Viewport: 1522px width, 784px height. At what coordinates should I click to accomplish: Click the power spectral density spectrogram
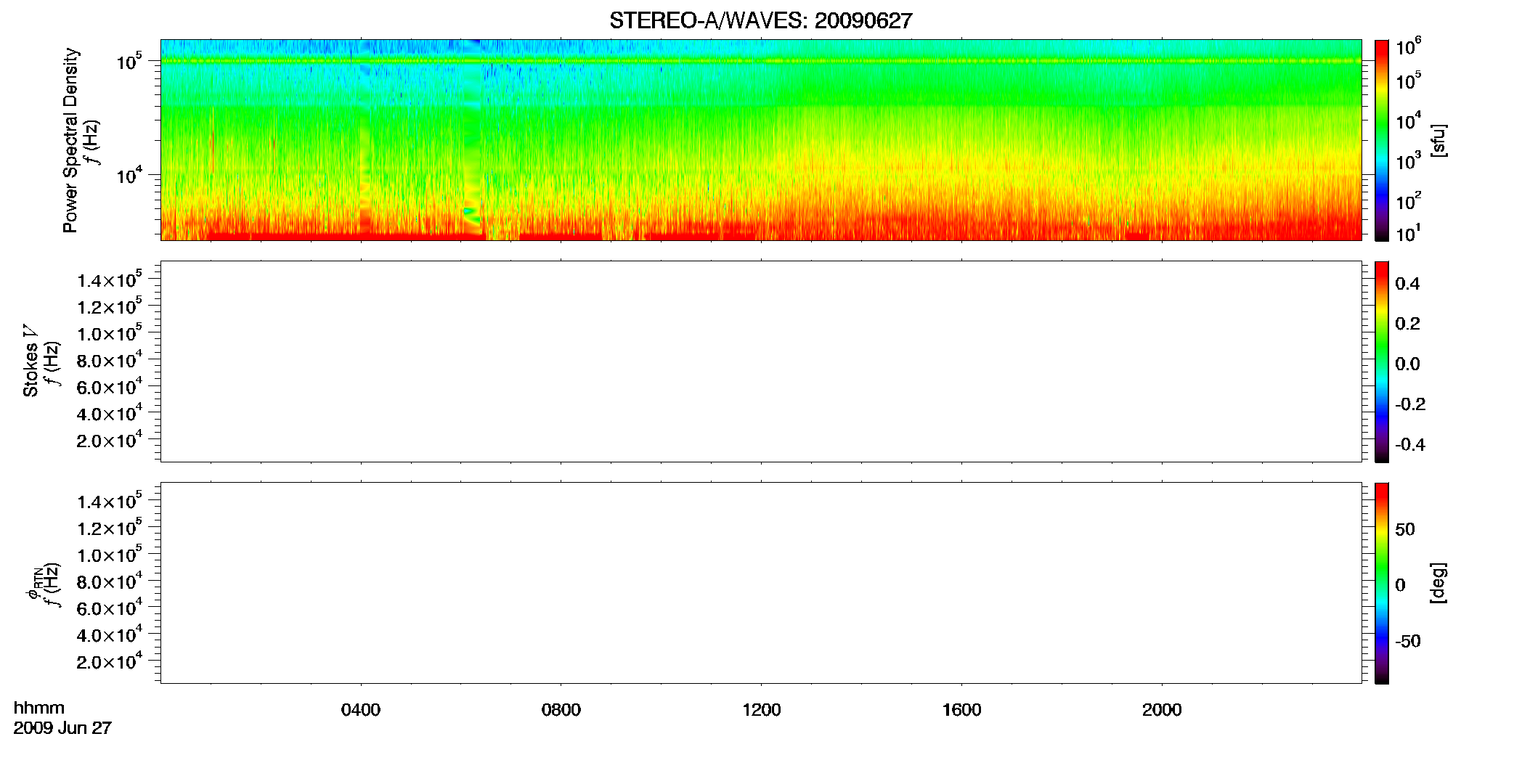click(761, 139)
